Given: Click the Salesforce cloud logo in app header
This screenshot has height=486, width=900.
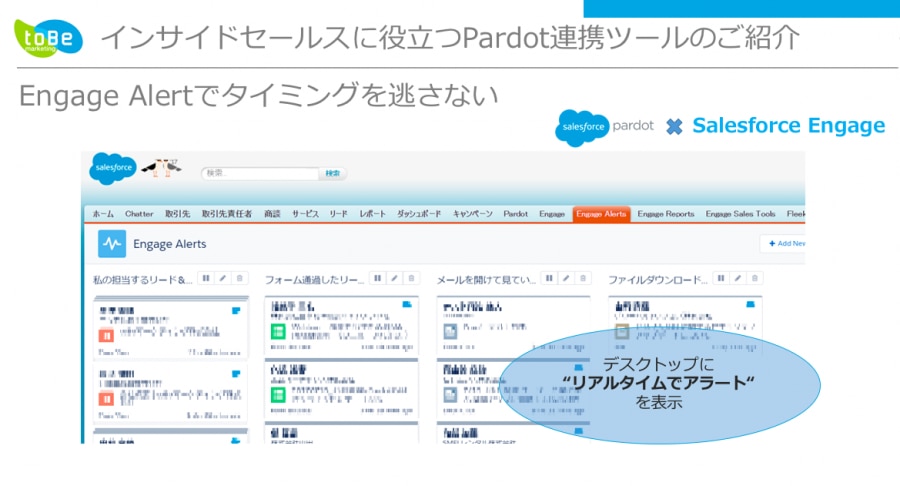Looking at the screenshot, I should click(x=112, y=168).
